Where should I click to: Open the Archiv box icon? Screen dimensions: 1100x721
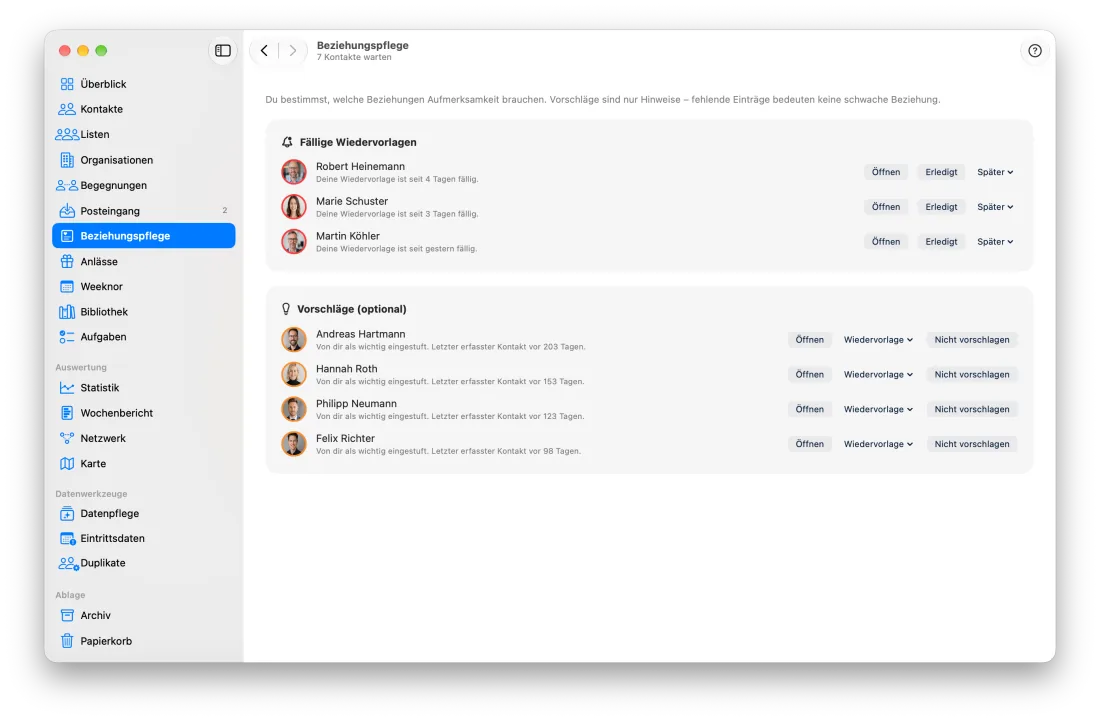tap(67, 616)
